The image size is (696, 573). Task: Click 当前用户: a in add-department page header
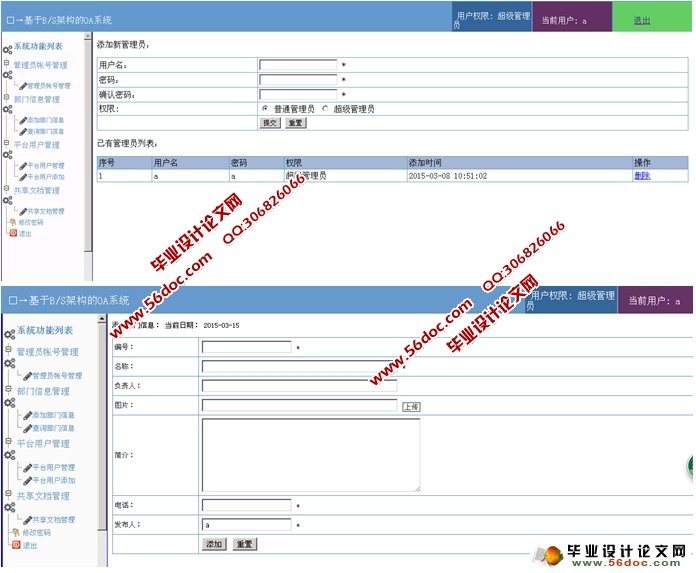(654, 301)
